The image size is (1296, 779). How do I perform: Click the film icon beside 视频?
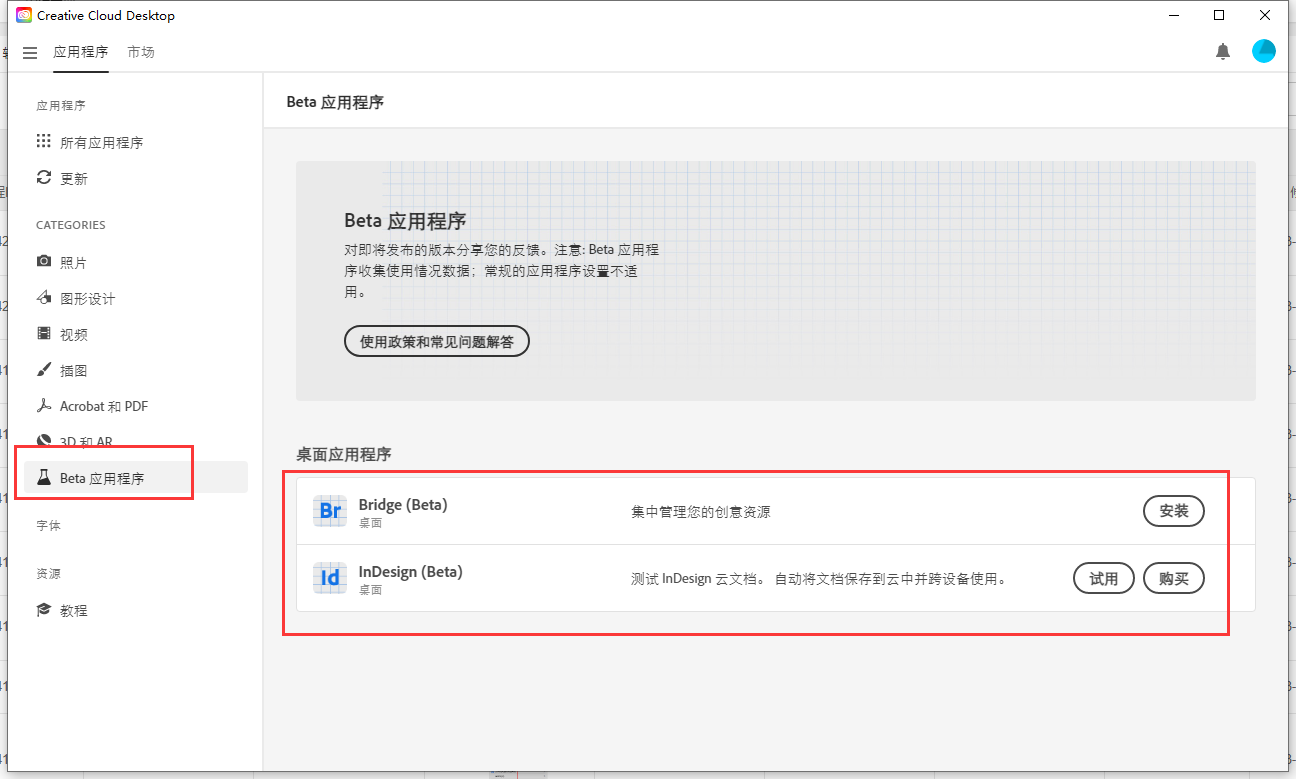point(44,334)
